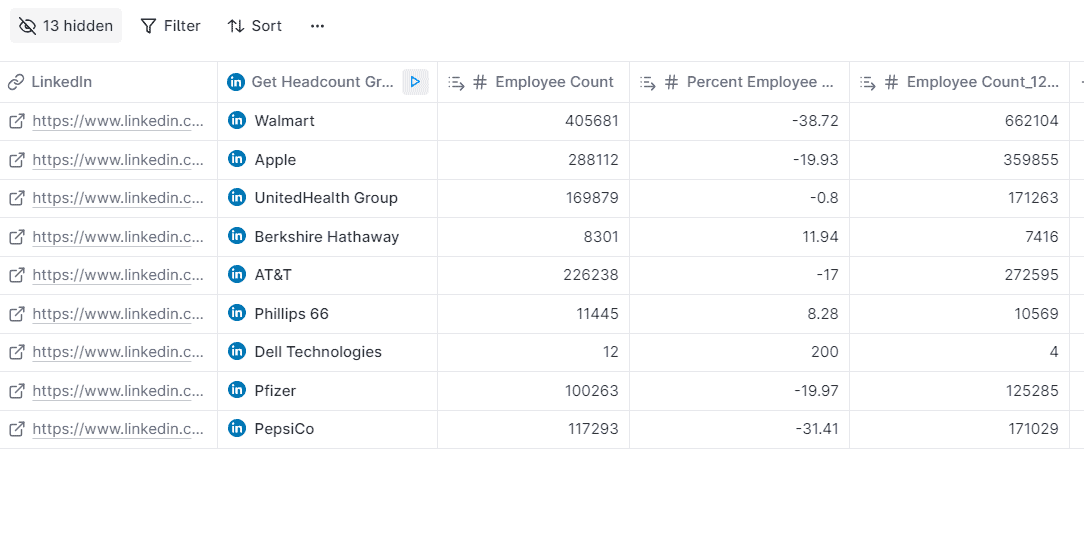Open the Walmart LinkedIn URL link
The image size is (1084, 558).
[x=118, y=121]
